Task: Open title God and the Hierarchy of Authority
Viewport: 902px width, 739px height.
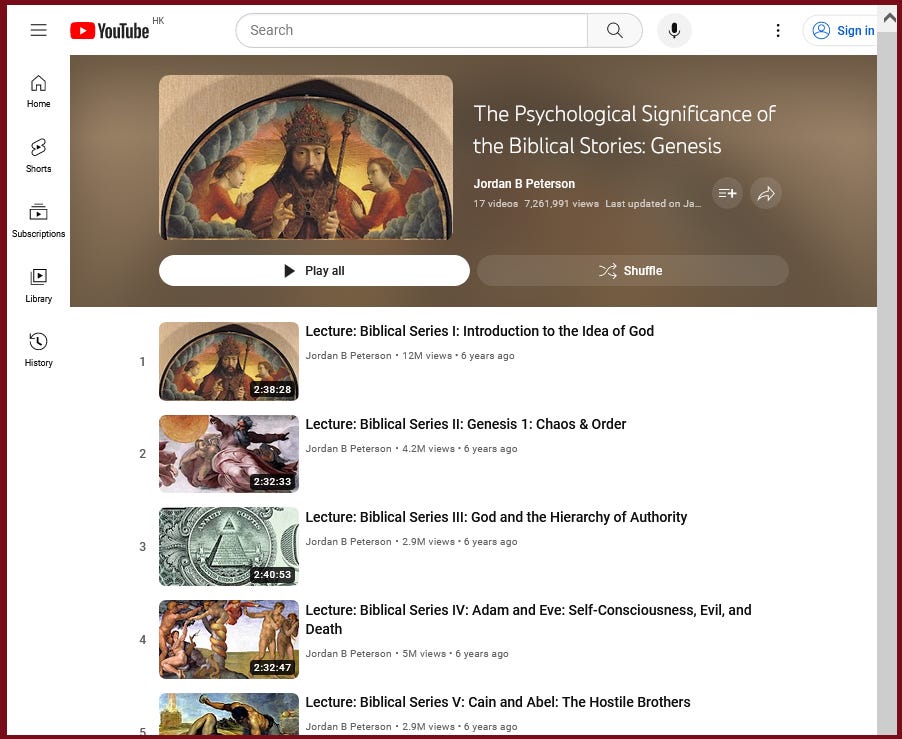Action: (496, 518)
